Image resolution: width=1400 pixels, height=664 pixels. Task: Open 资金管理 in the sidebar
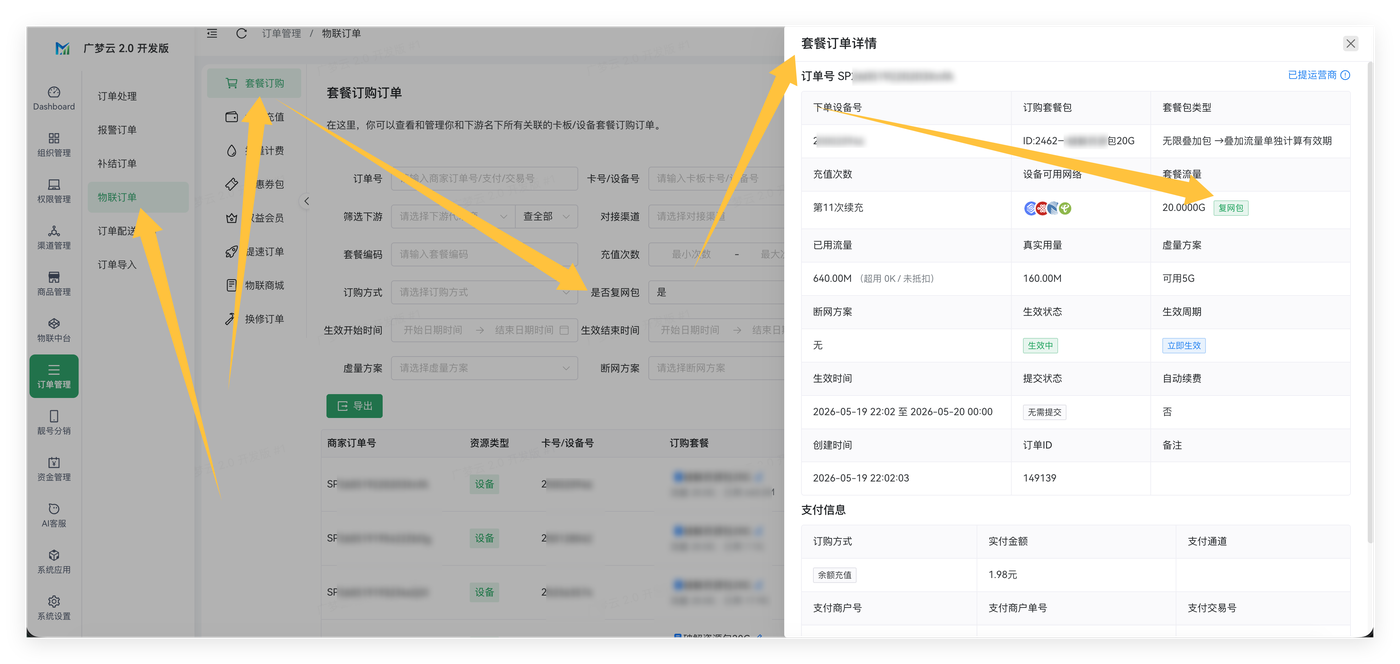[54, 469]
